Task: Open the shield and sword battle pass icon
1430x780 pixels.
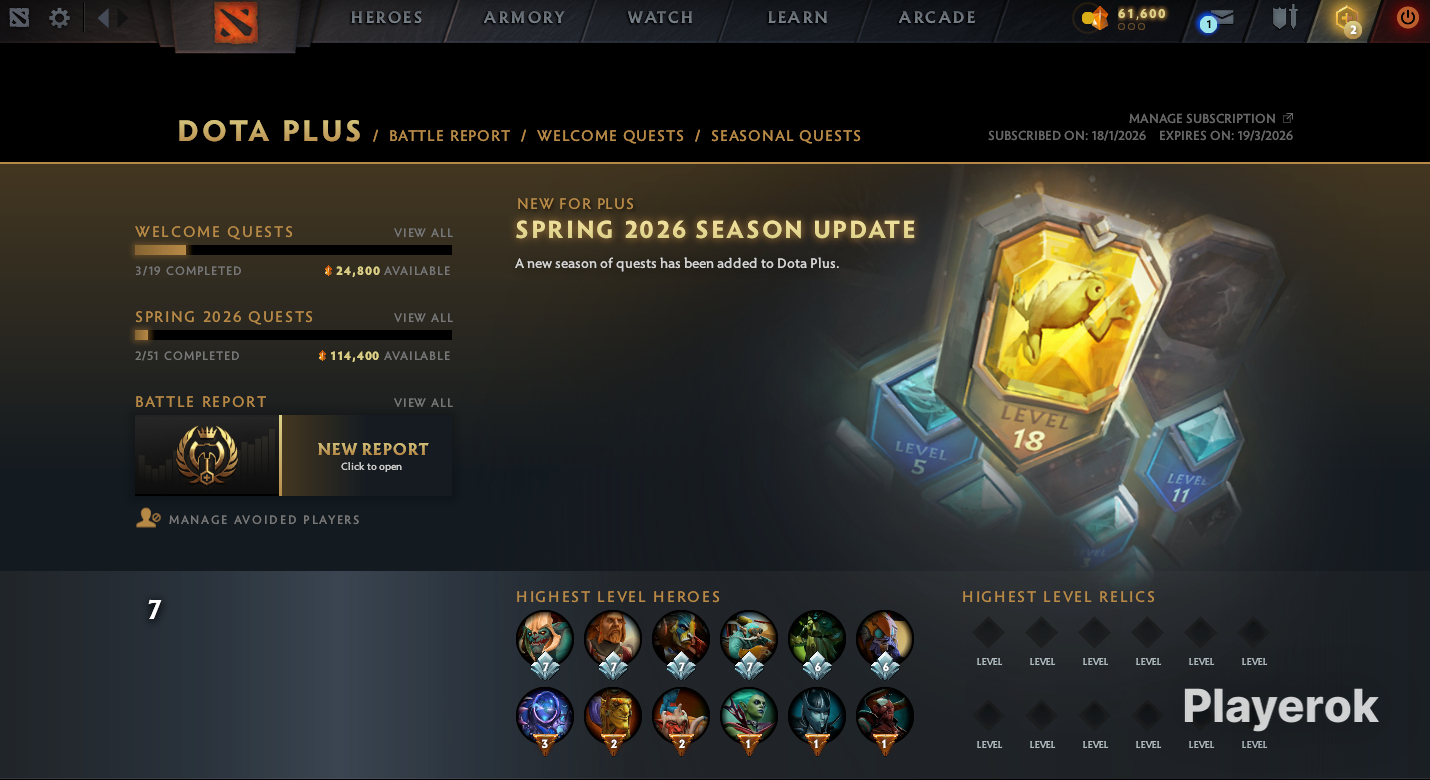Action: [x=1285, y=18]
